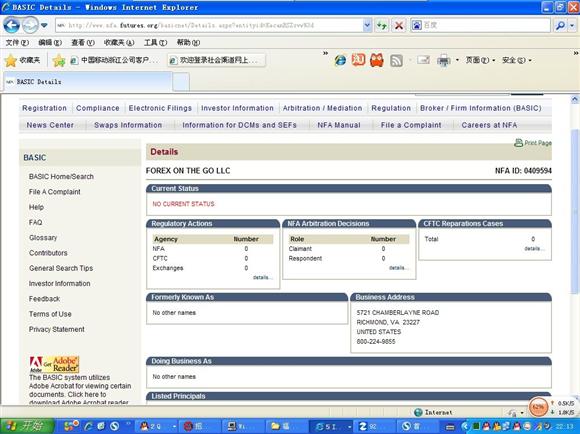Click the red owl toolbar icon
This screenshot has height=434, width=580.
tap(377, 60)
